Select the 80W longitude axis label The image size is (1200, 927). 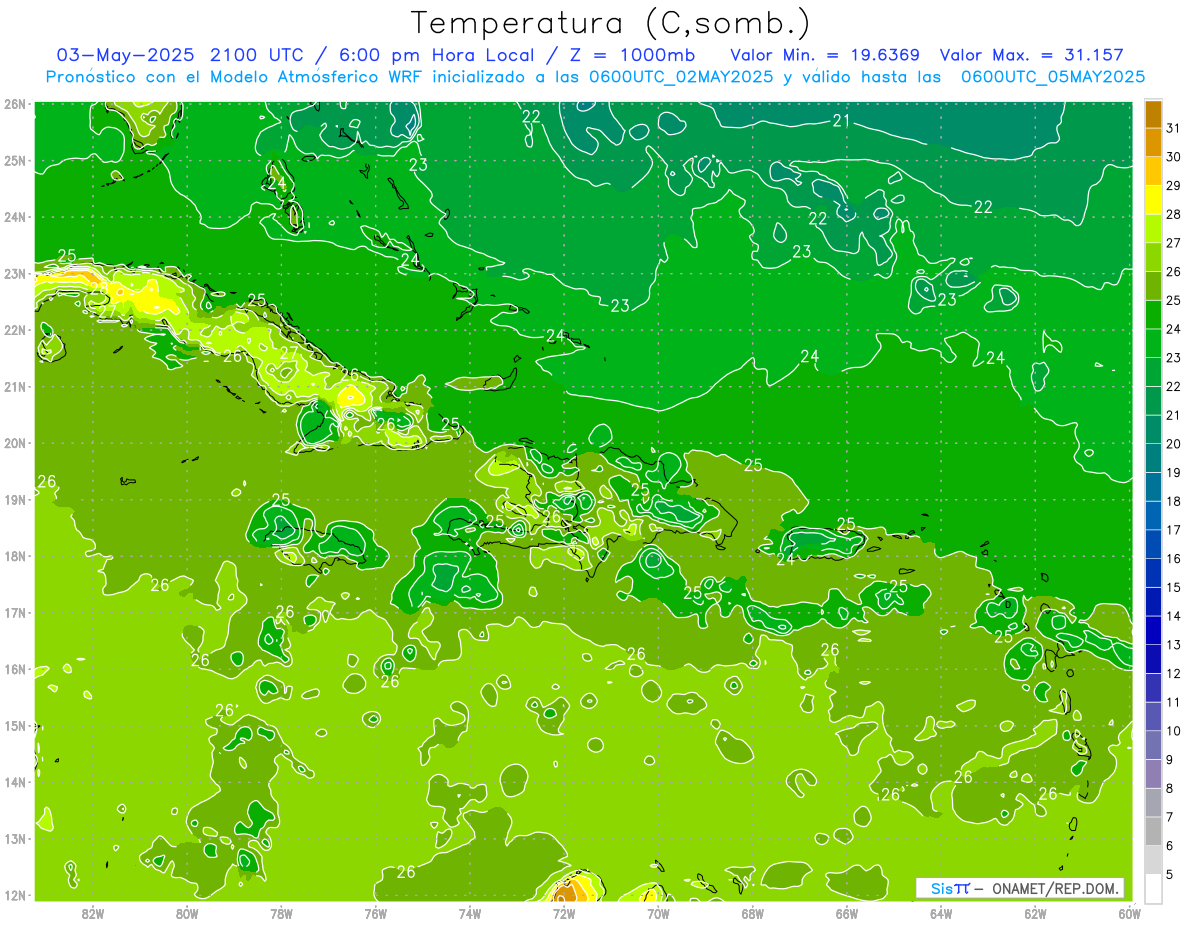(x=187, y=913)
